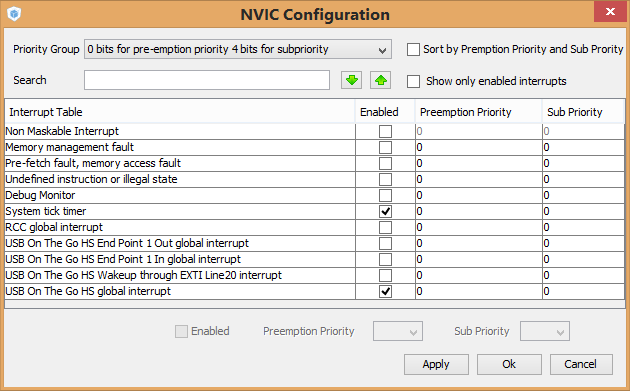
Task: Enable the Debug Monitor interrupt
Action: (x=385, y=195)
